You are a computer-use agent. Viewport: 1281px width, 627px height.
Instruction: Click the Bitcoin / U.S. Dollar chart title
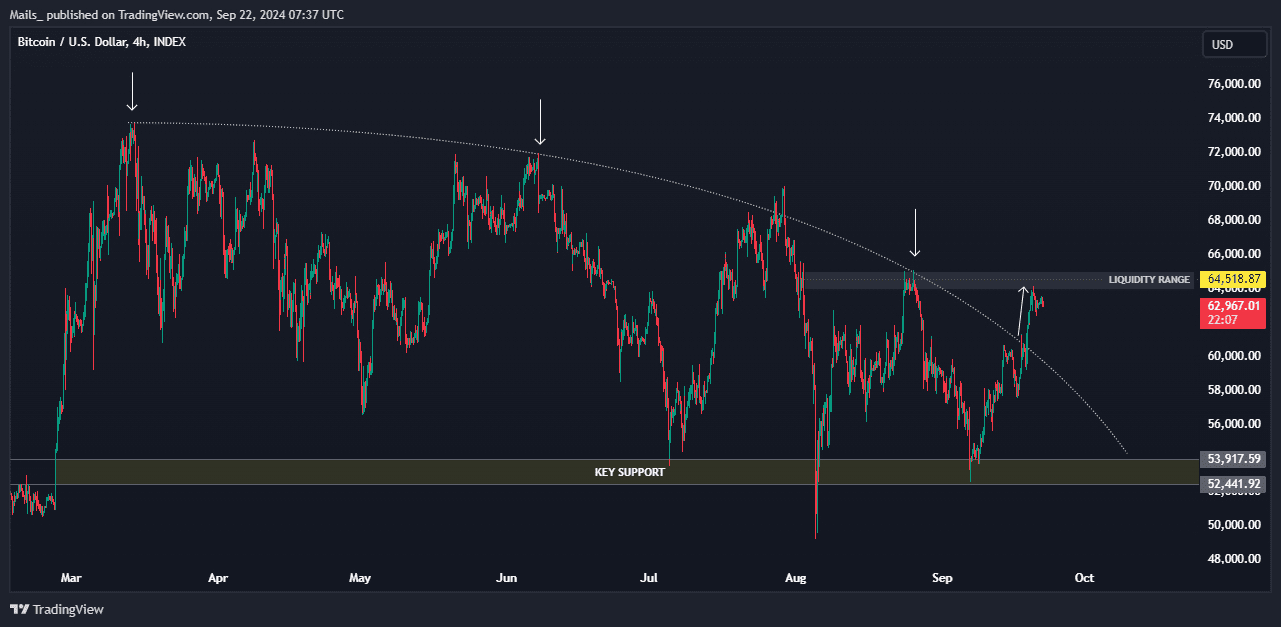click(x=101, y=41)
